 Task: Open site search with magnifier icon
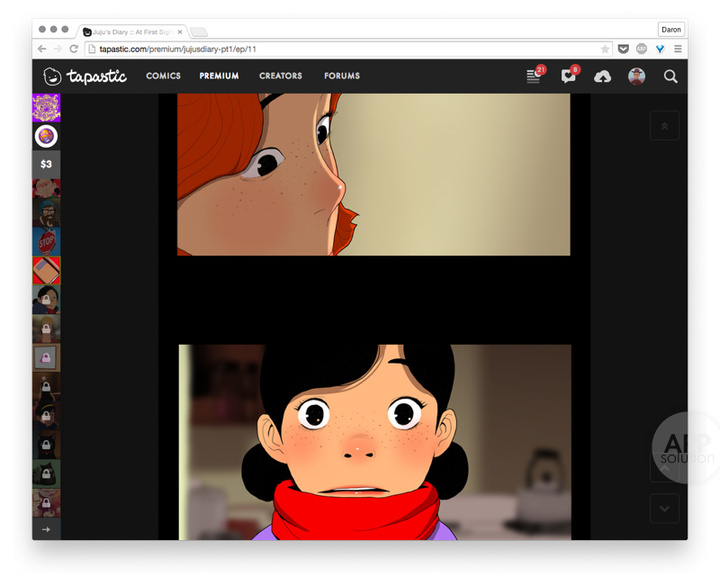point(670,77)
